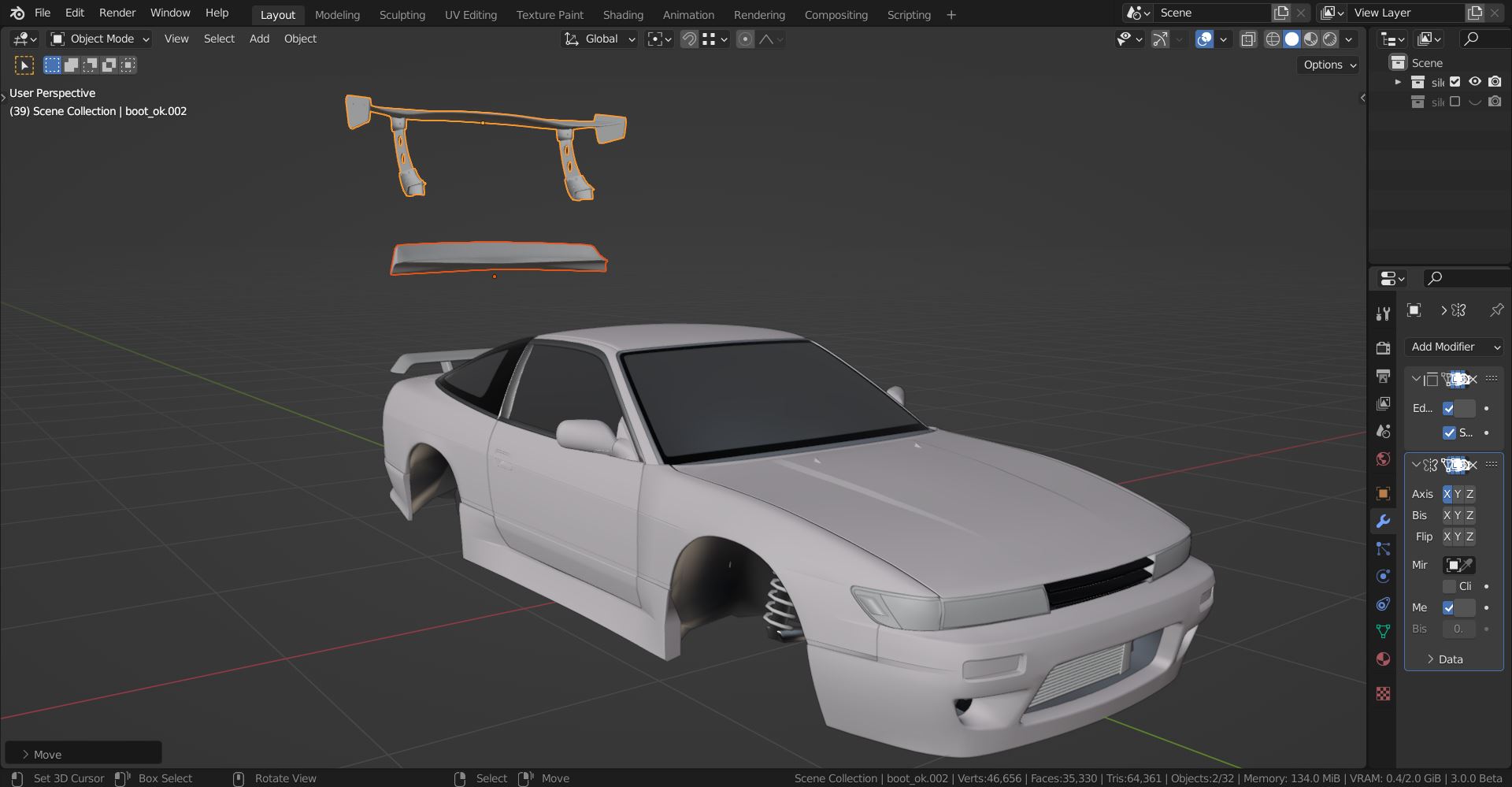
Task: Open the Object Constraints properties tab
Action: tap(1383, 604)
